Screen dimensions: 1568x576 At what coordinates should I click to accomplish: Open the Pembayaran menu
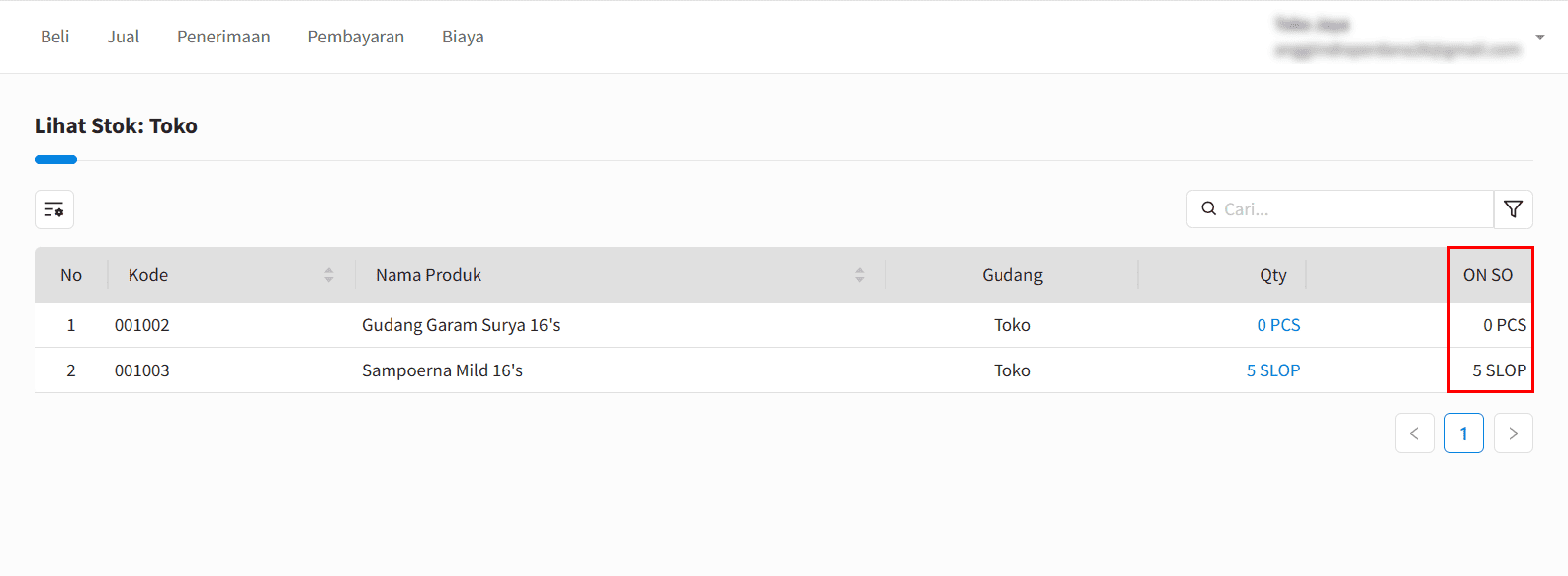pyautogui.click(x=356, y=37)
